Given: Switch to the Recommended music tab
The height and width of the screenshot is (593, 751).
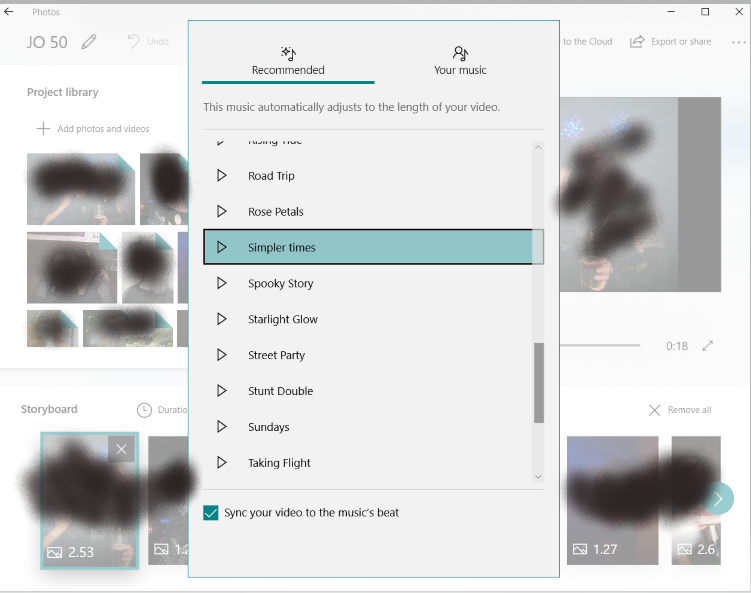Looking at the screenshot, I should coord(288,62).
